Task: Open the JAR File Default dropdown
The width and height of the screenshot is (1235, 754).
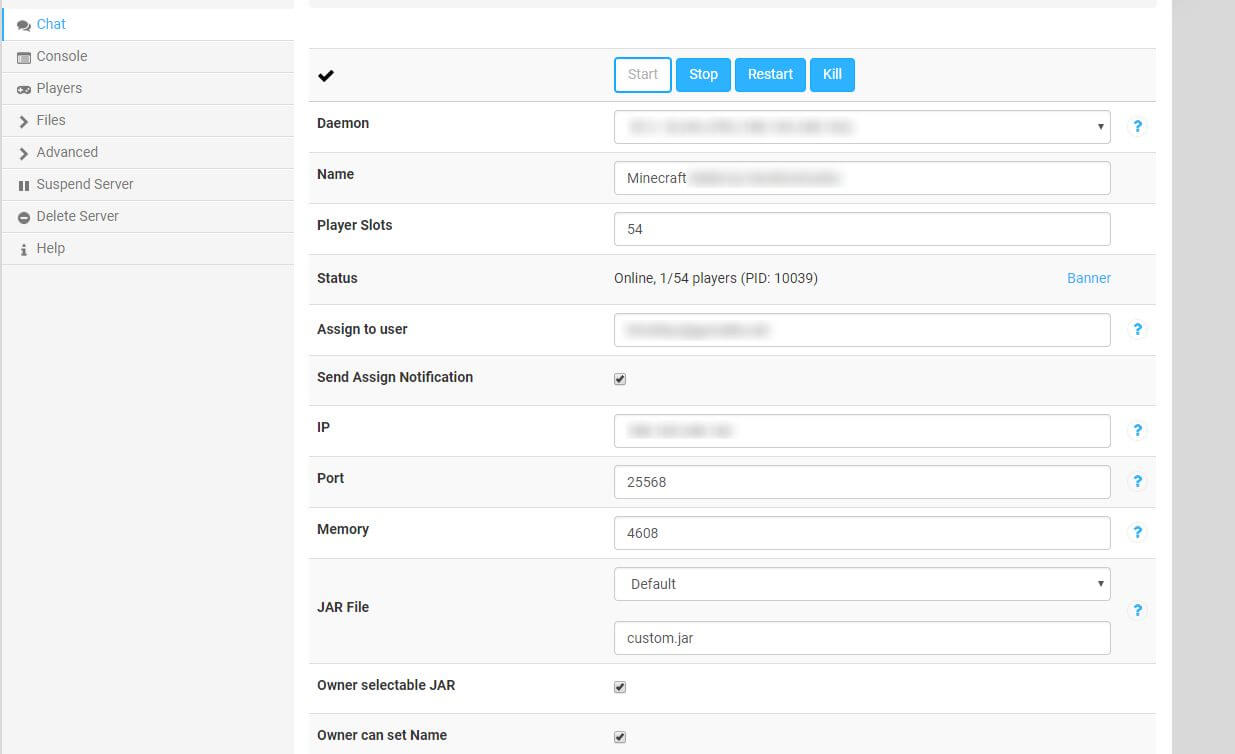Action: point(861,584)
